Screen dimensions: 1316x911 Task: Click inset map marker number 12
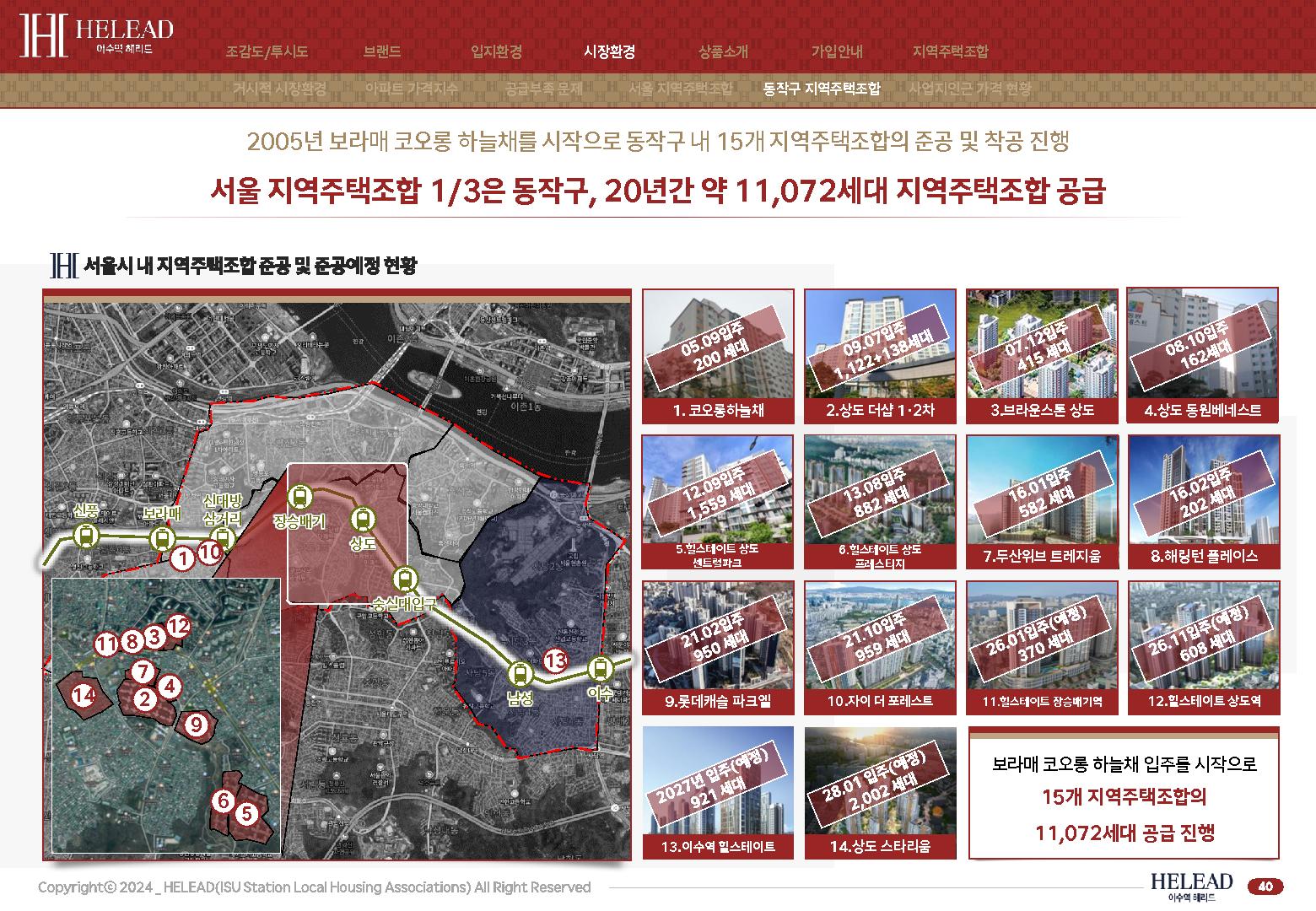[x=178, y=626]
